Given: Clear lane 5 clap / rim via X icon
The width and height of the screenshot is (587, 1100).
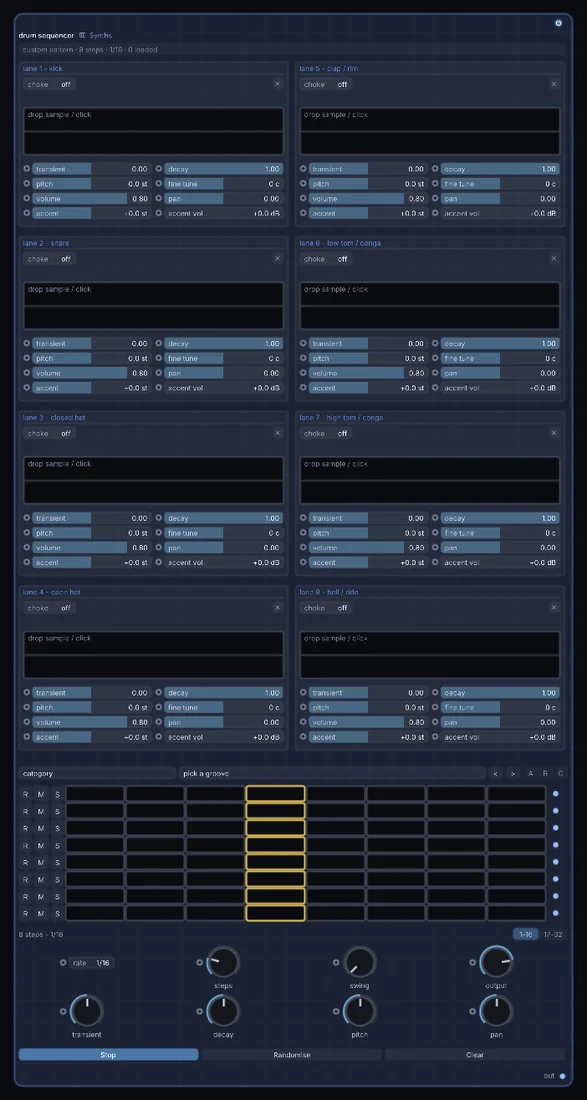Looking at the screenshot, I should click(554, 84).
